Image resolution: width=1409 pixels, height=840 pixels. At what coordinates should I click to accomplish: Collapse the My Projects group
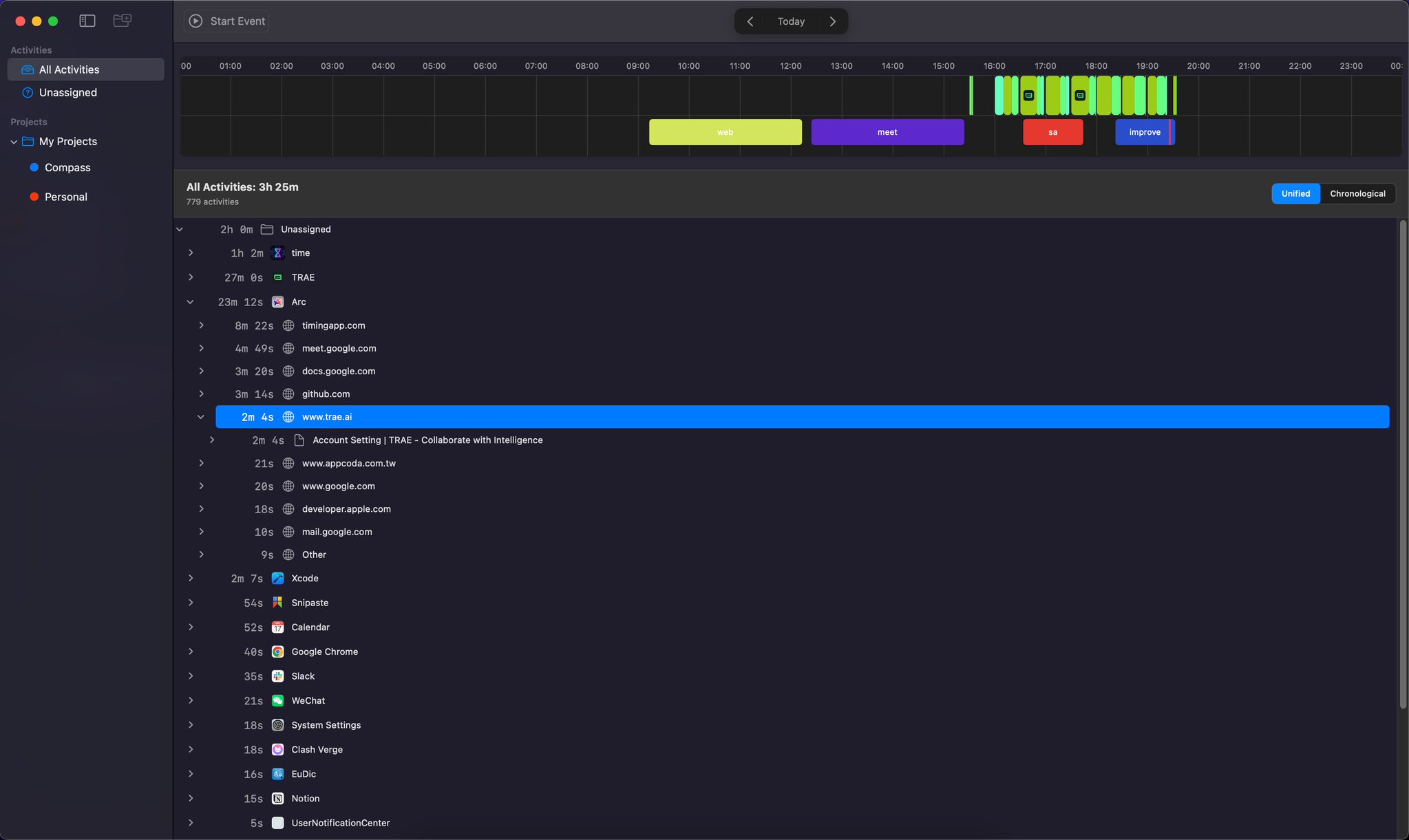point(14,142)
